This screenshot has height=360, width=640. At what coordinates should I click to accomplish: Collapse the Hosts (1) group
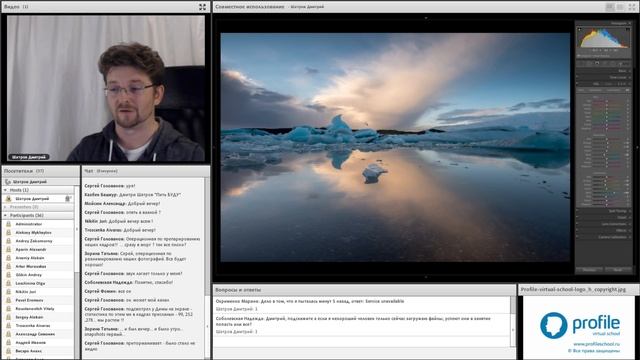(5, 190)
